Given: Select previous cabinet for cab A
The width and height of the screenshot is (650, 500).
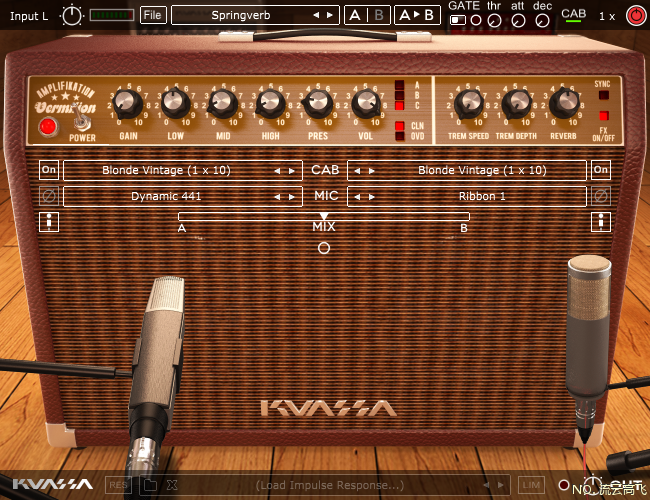Looking at the screenshot, I should click(x=277, y=171).
